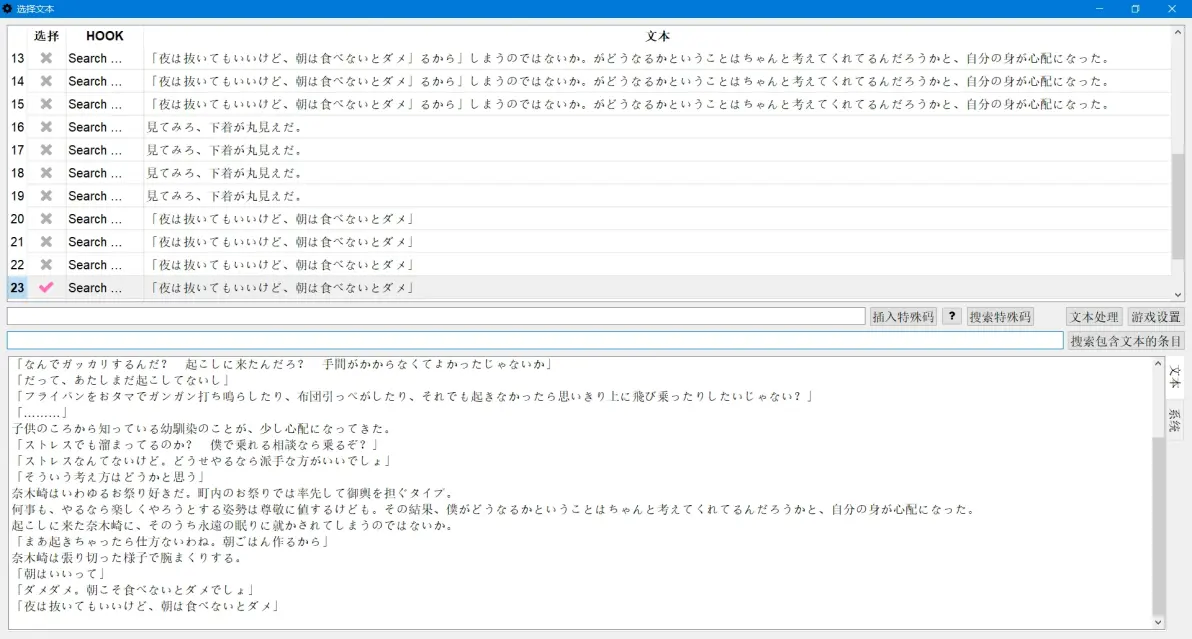
Task: Open 文本处理 text processing settings
Action: point(1094,317)
